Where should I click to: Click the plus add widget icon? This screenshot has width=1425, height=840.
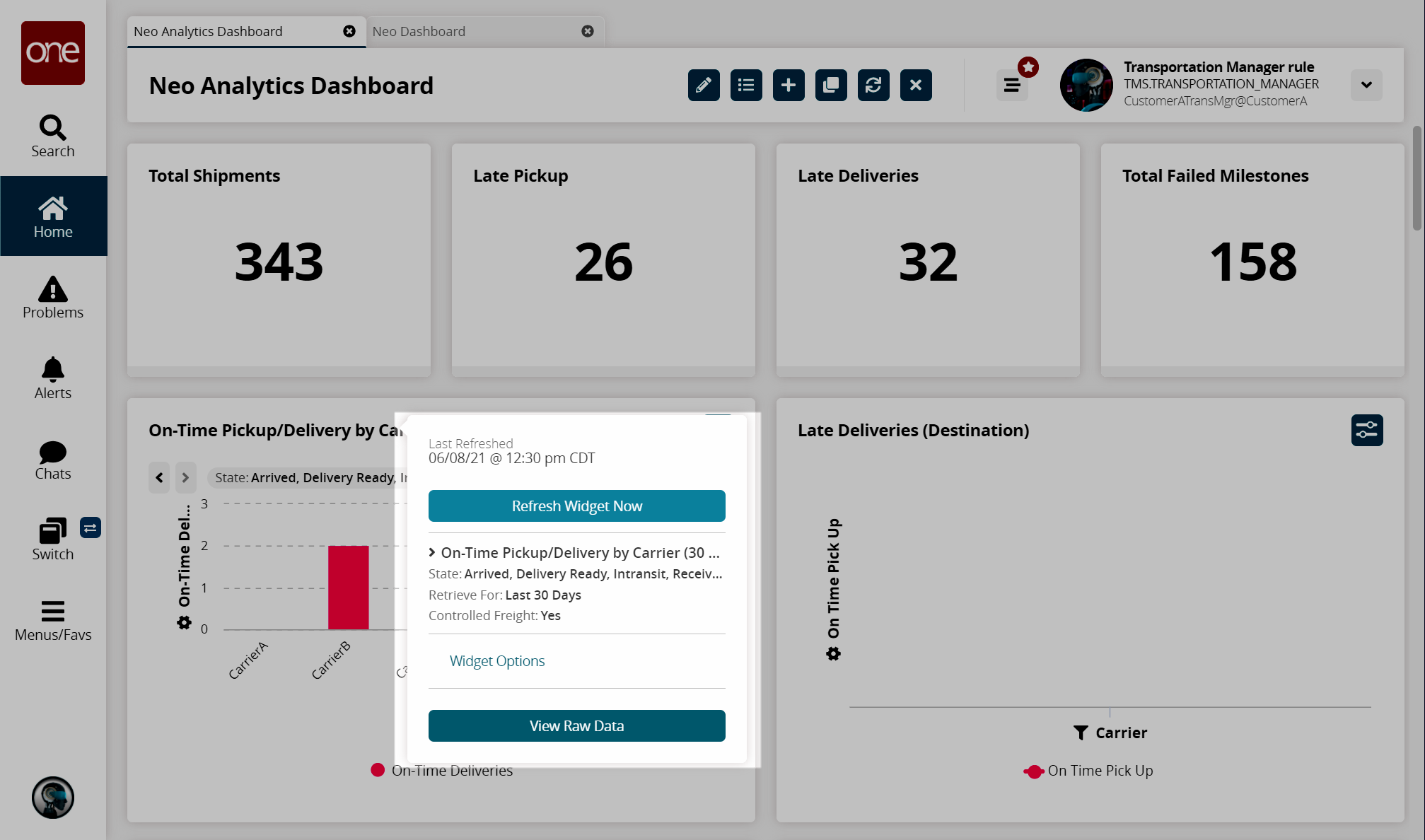789,86
